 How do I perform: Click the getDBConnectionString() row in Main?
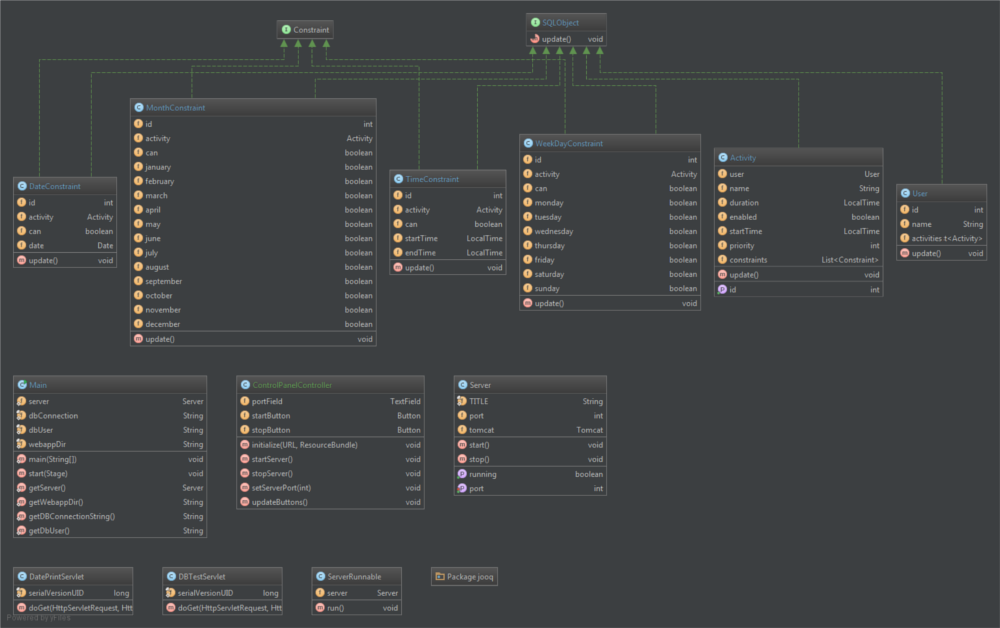[110, 516]
